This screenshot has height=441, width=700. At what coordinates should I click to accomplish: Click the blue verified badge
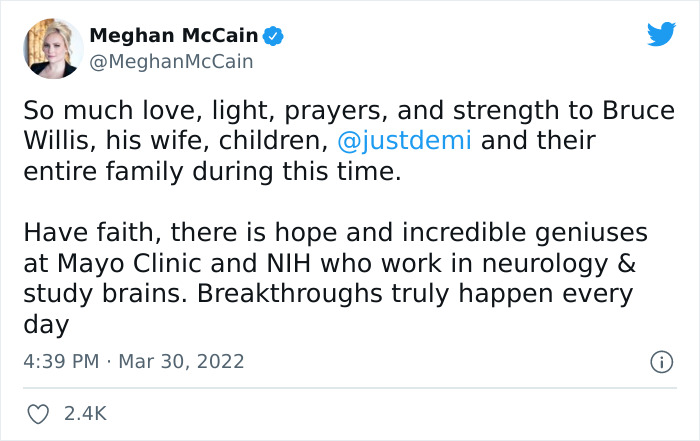click(x=273, y=36)
